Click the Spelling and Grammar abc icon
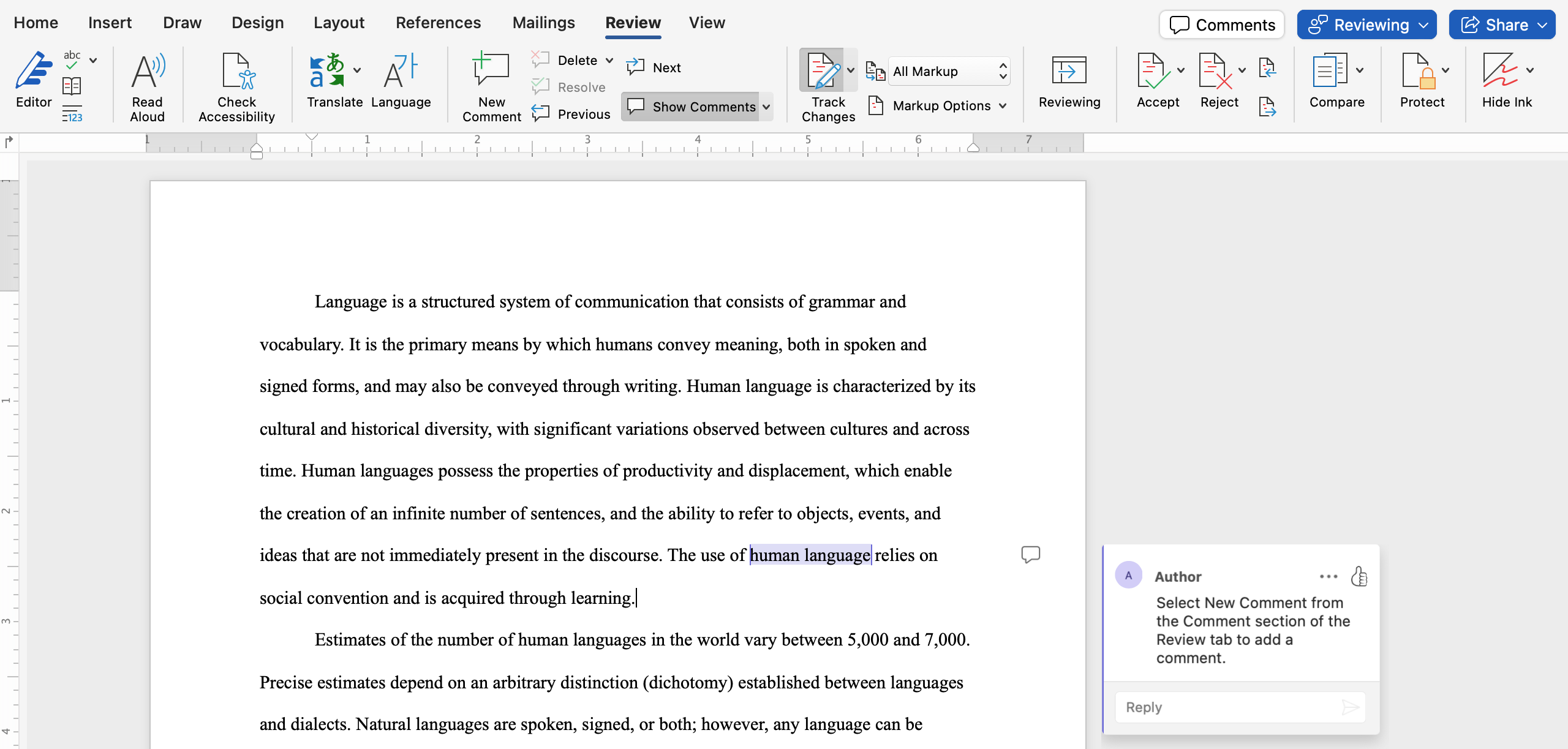This screenshot has width=1568, height=749. pyautogui.click(x=72, y=60)
